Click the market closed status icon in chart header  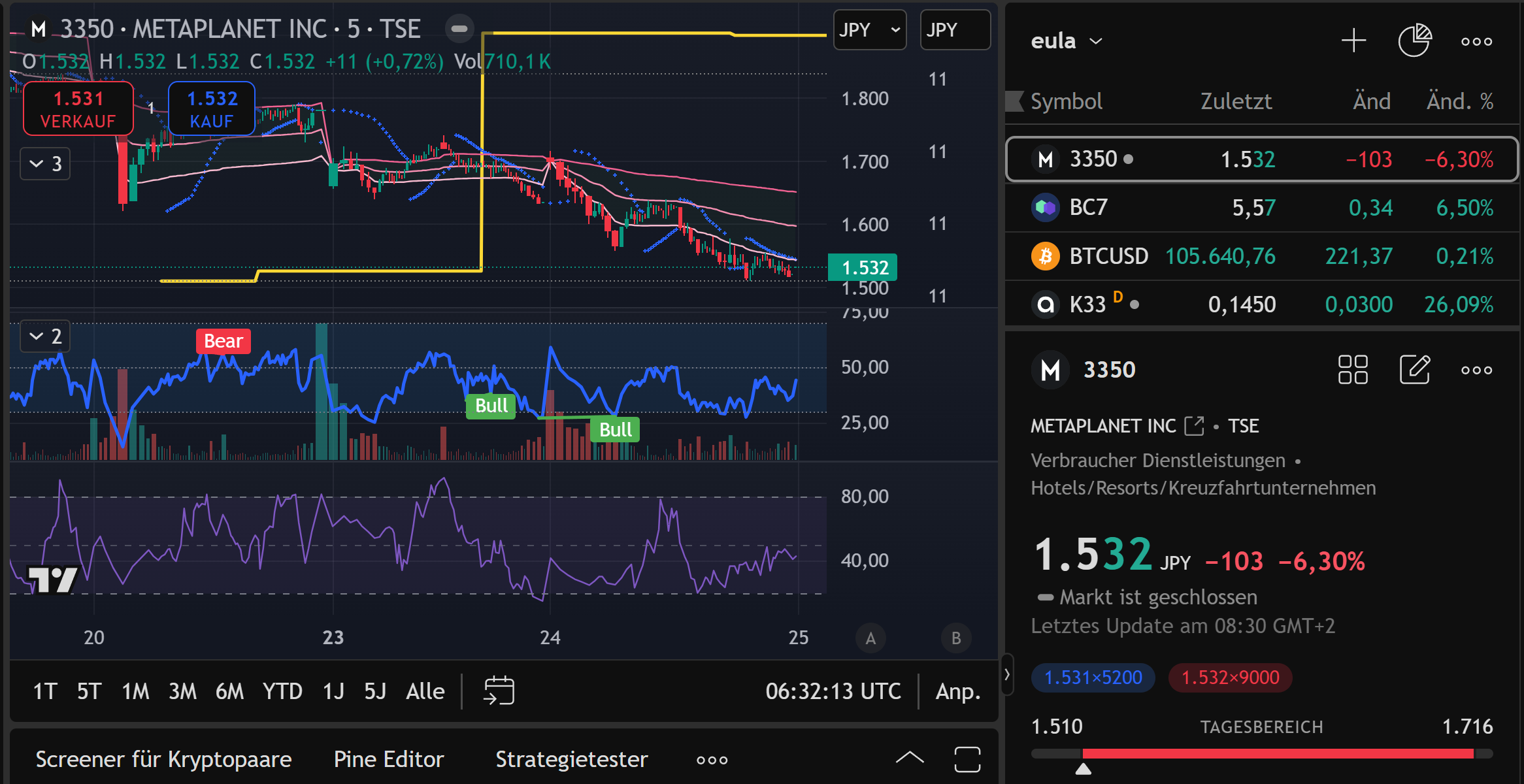point(459,29)
